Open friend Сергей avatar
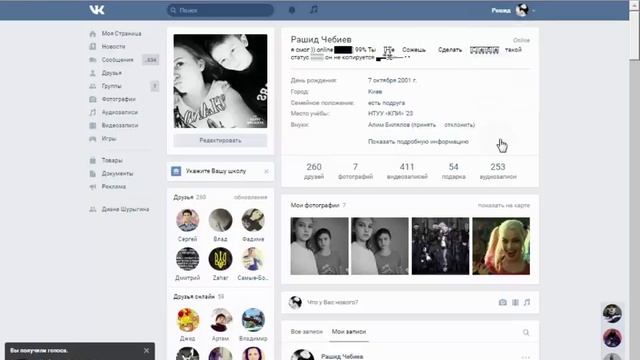Screen dimensions: 640x360 click(x=187, y=220)
